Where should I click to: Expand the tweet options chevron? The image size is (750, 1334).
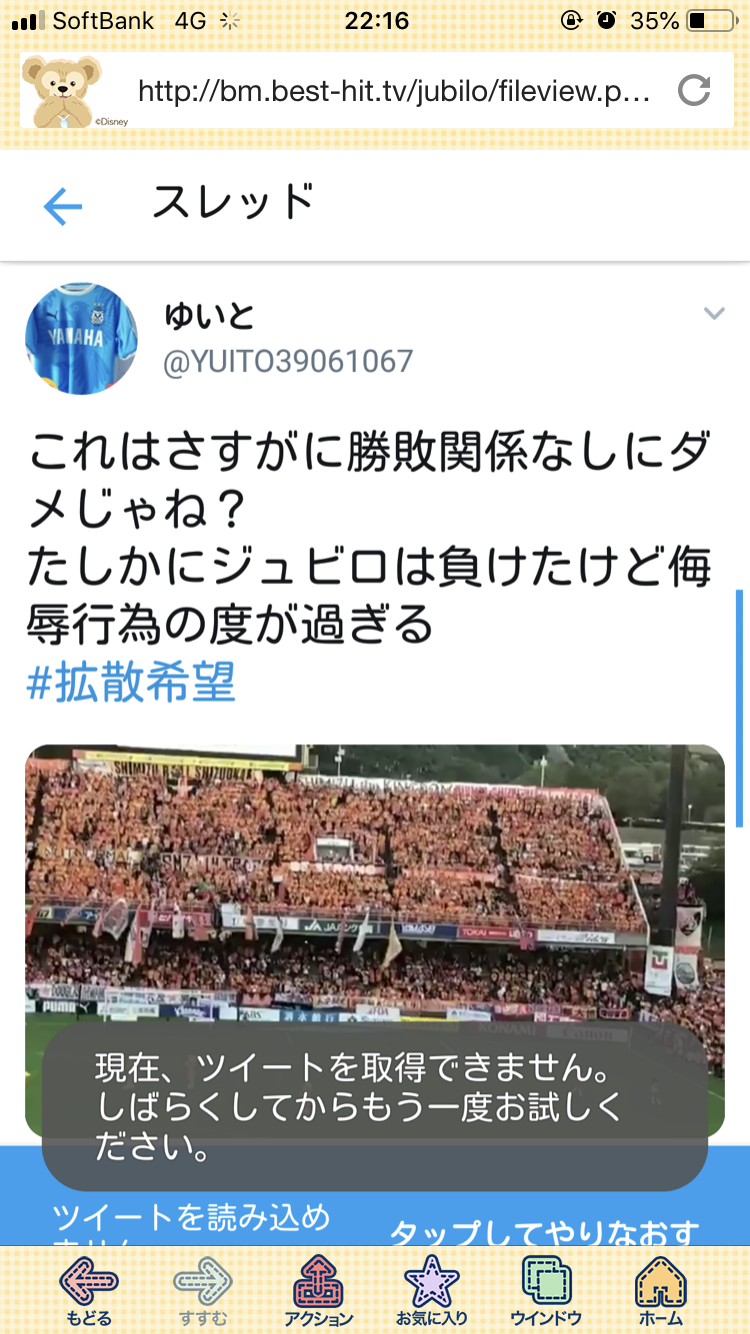coord(714,314)
